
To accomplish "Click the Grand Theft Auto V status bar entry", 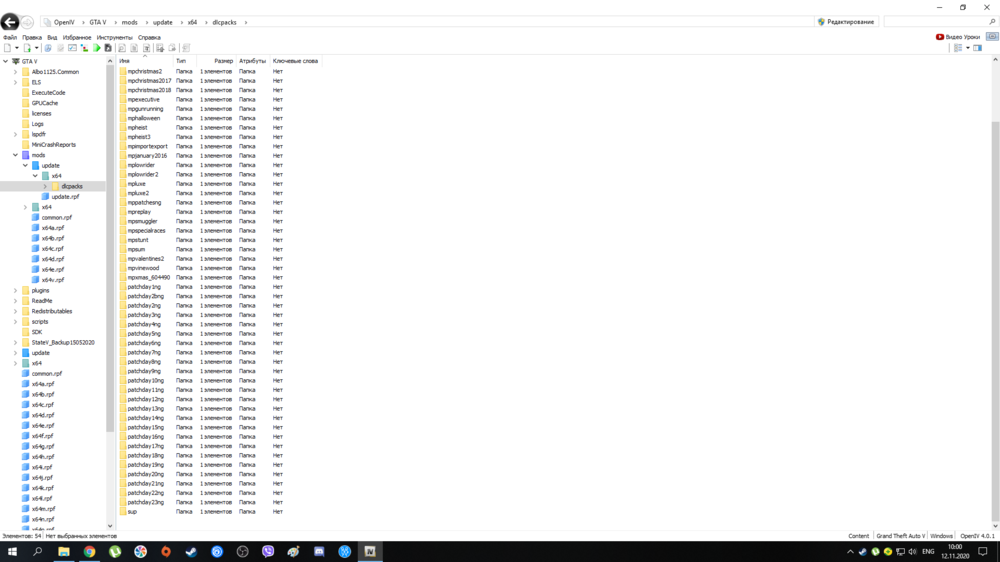I will 900,536.
